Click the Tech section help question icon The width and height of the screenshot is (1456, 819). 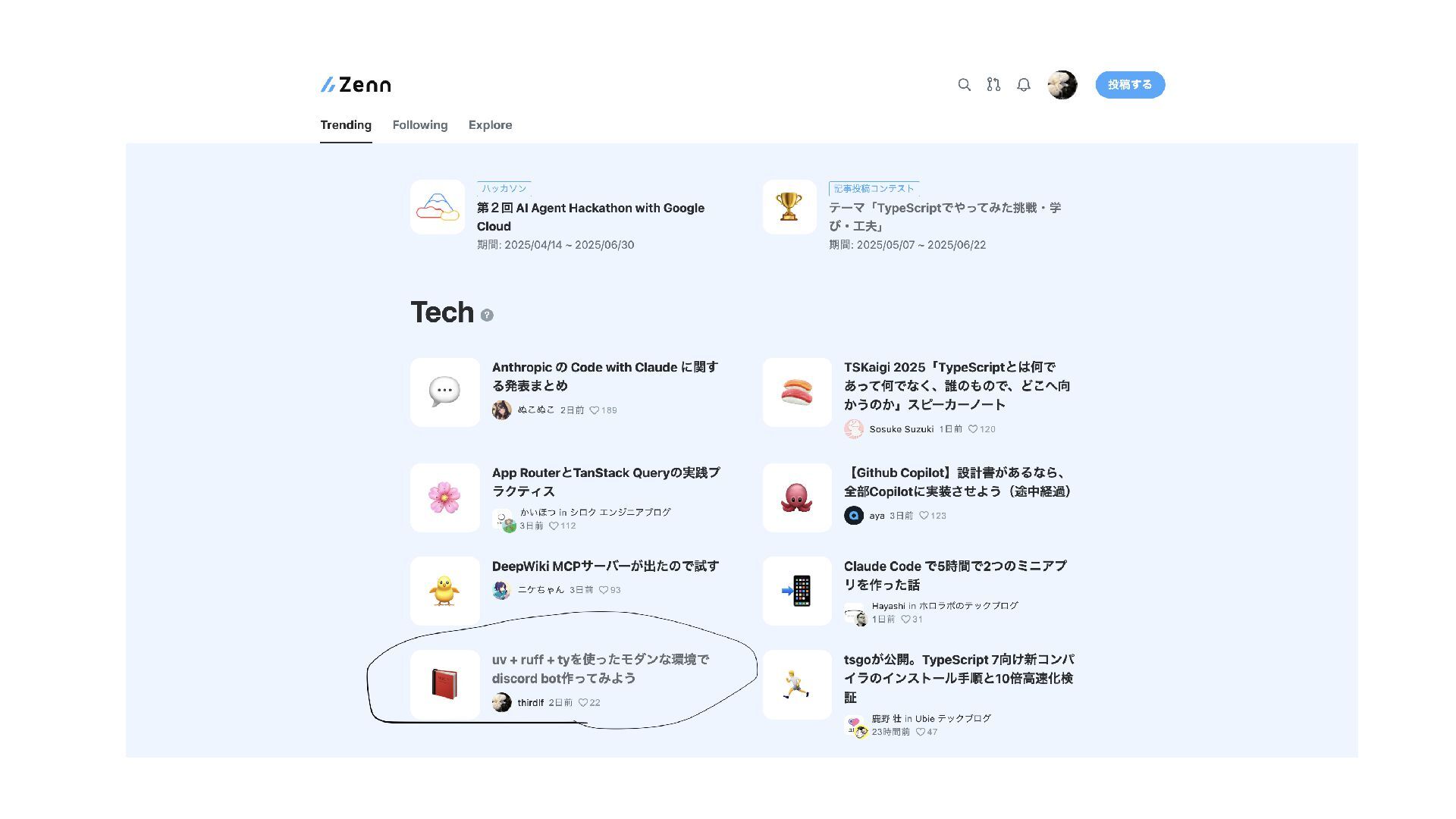pyautogui.click(x=487, y=315)
